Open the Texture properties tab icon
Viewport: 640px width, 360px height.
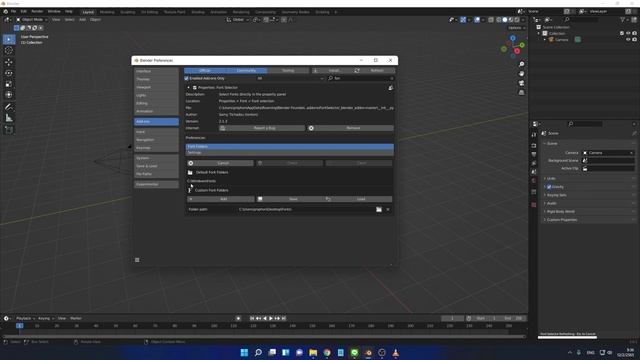(534, 205)
